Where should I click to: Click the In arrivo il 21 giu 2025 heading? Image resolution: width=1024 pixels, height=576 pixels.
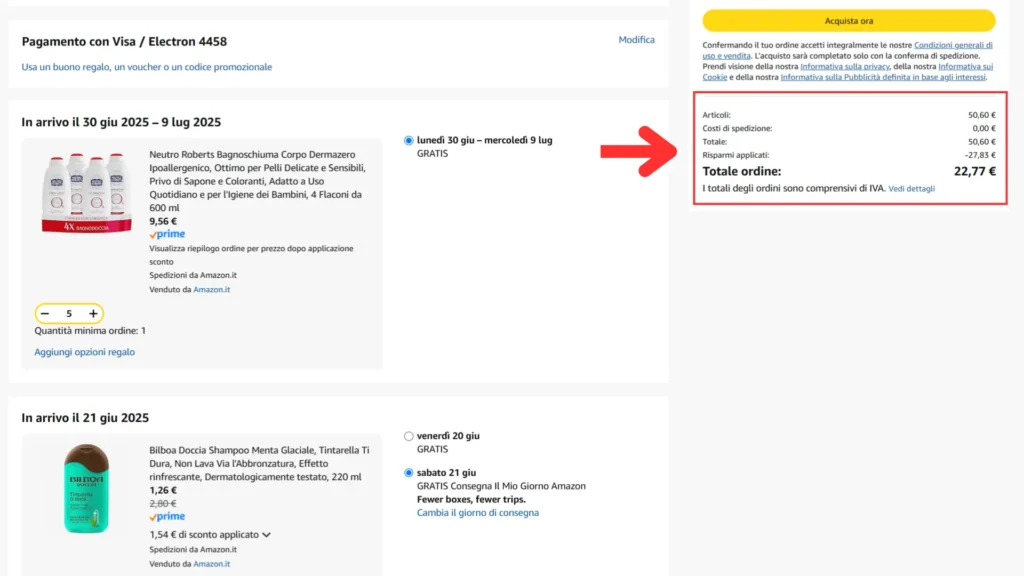point(85,418)
